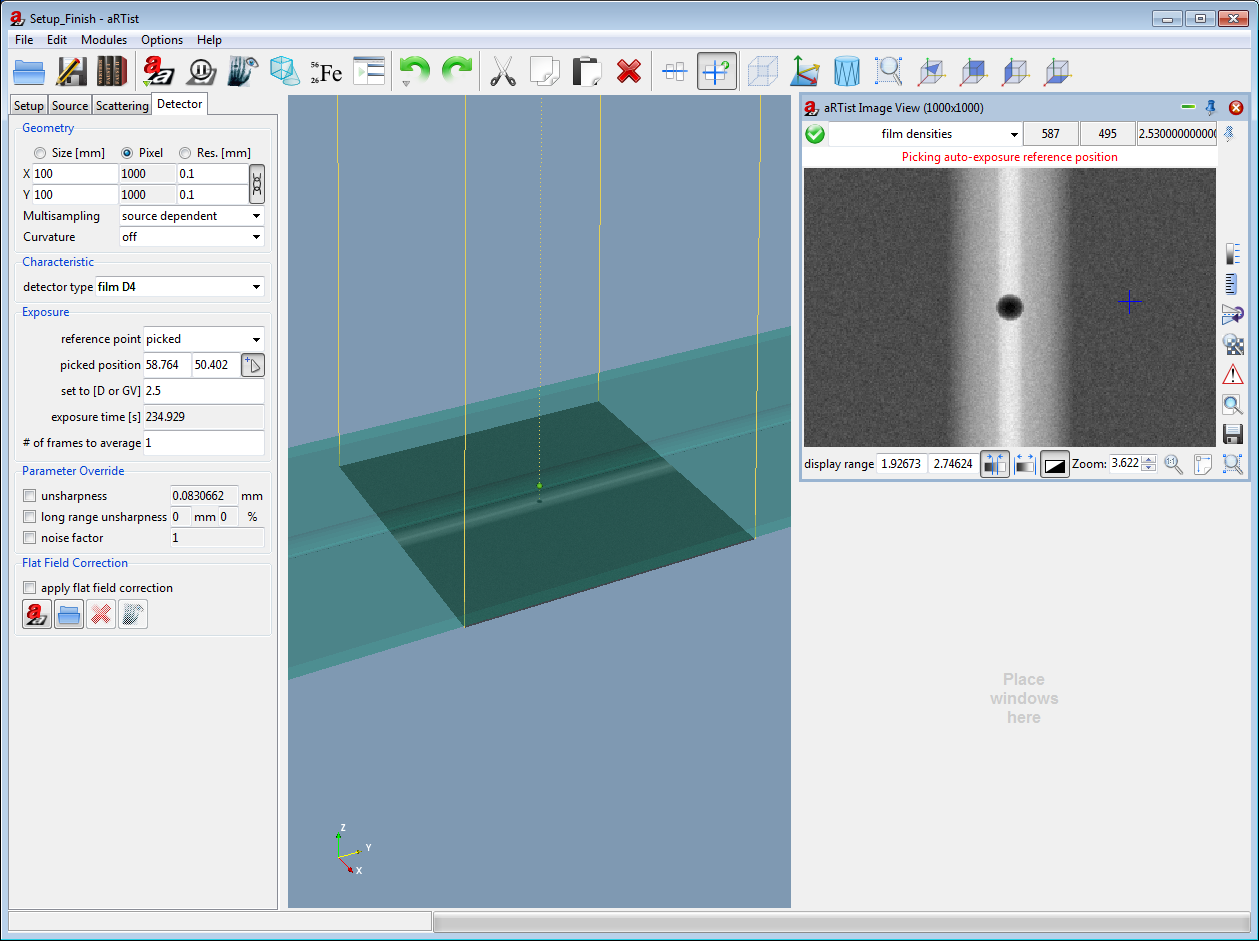The image size is (1259, 941).
Task: Click the list view toolbar icon
Action: (369, 72)
